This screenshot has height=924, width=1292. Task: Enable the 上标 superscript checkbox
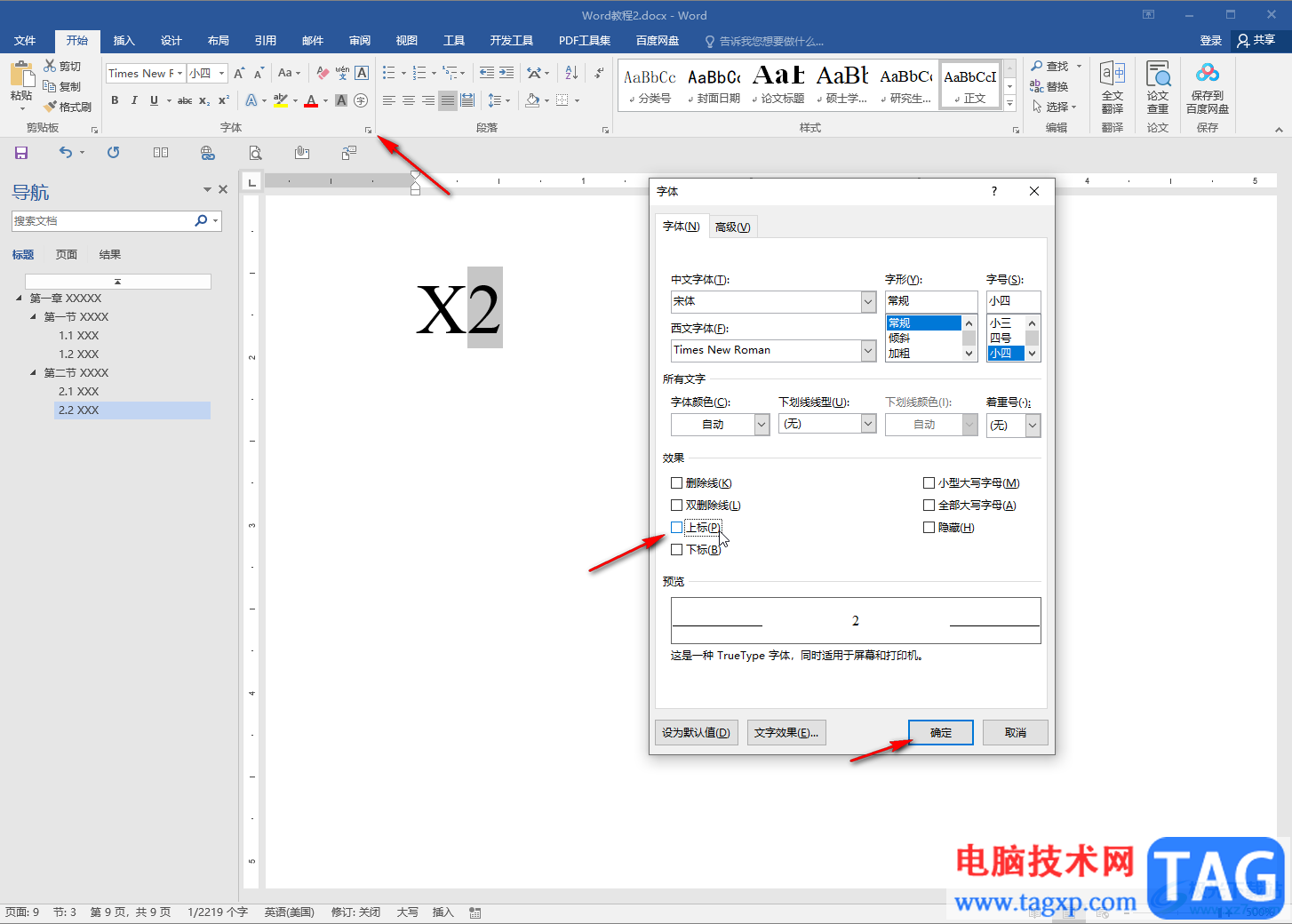click(x=676, y=528)
